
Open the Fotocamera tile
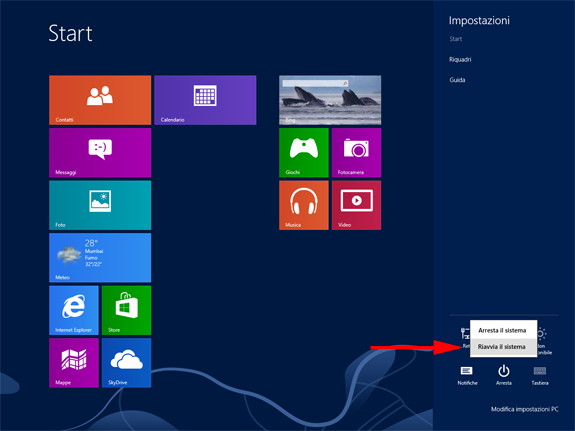click(356, 153)
